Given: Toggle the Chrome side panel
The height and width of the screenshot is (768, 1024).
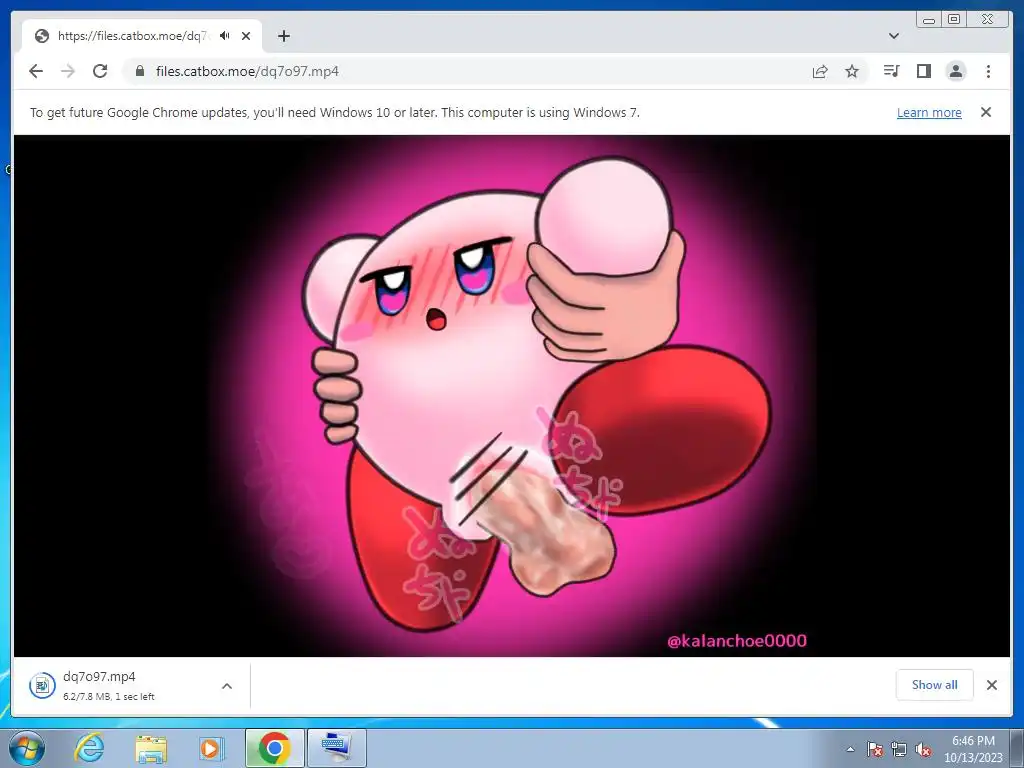Looking at the screenshot, I should (923, 71).
